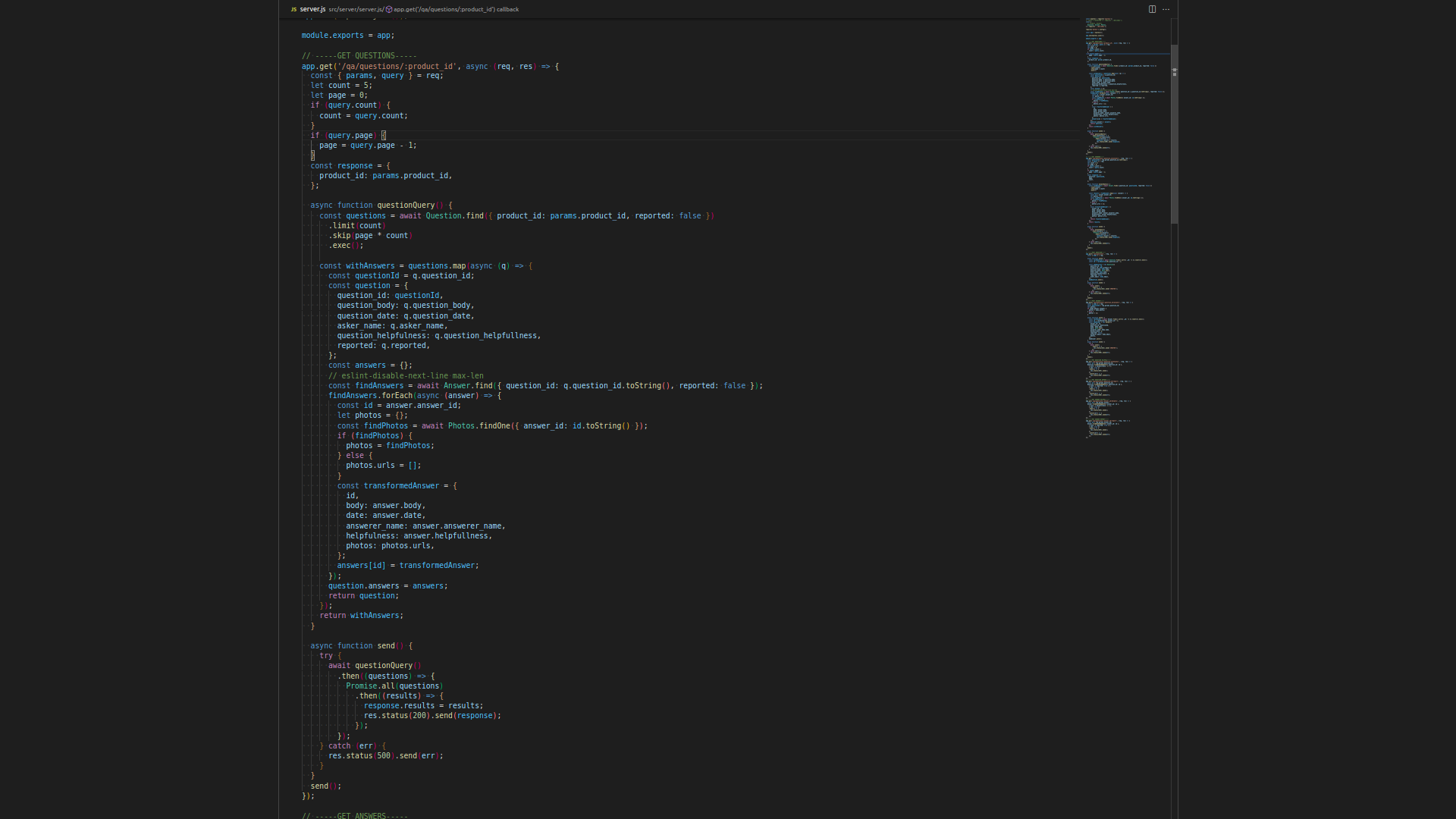Click 'const withAnswers = questions.map' line

pos(426,265)
